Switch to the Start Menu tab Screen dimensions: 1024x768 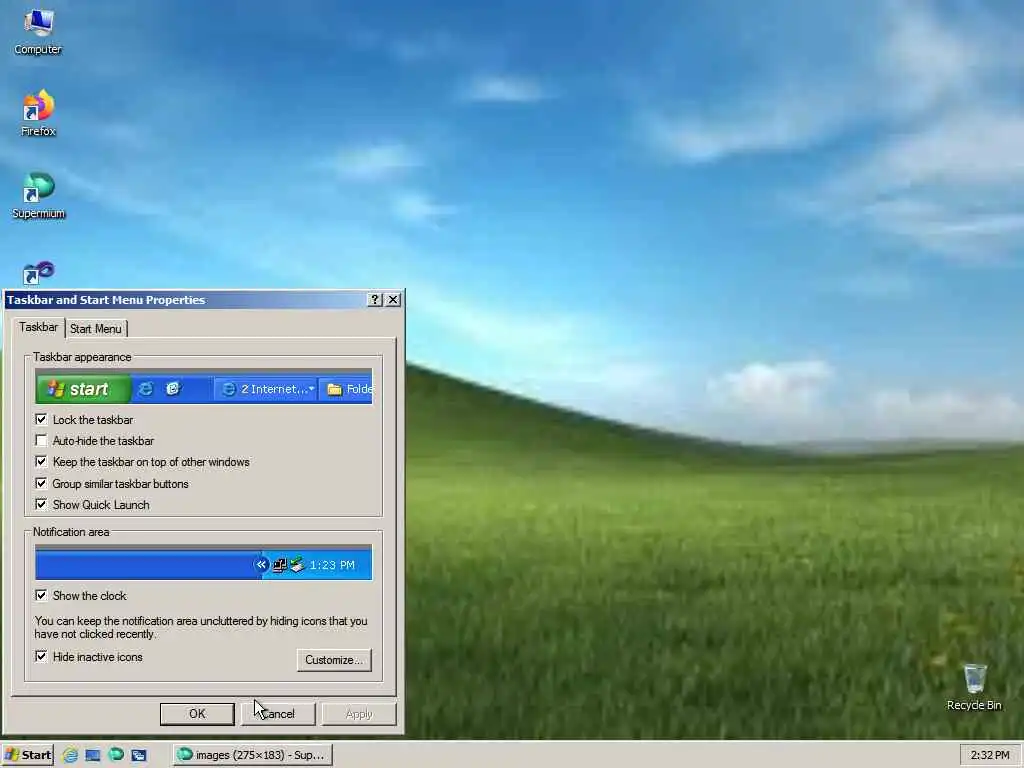95,328
